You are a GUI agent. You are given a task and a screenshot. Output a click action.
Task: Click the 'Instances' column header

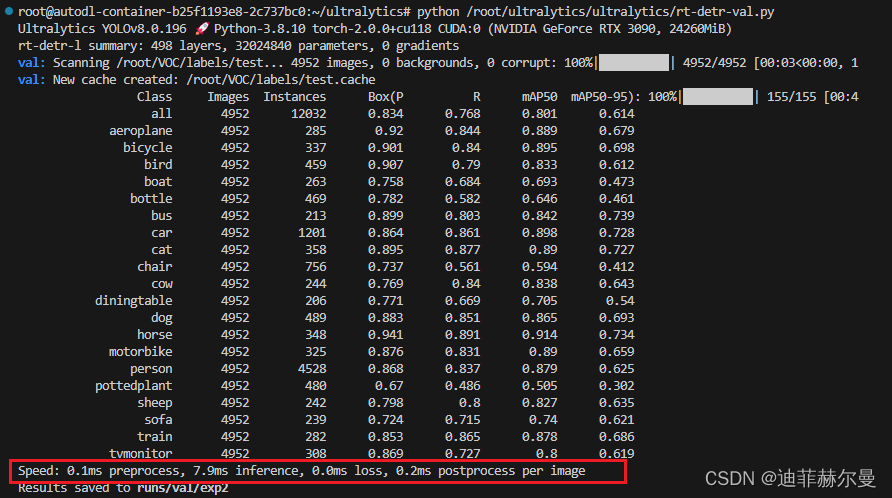(x=294, y=97)
